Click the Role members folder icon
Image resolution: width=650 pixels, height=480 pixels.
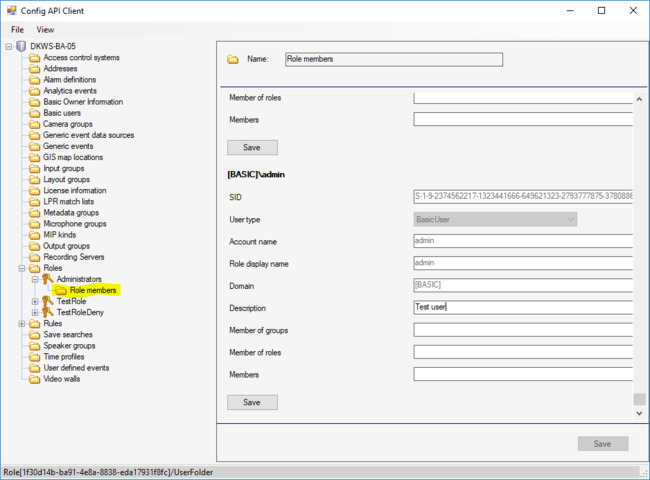pos(60,290)
